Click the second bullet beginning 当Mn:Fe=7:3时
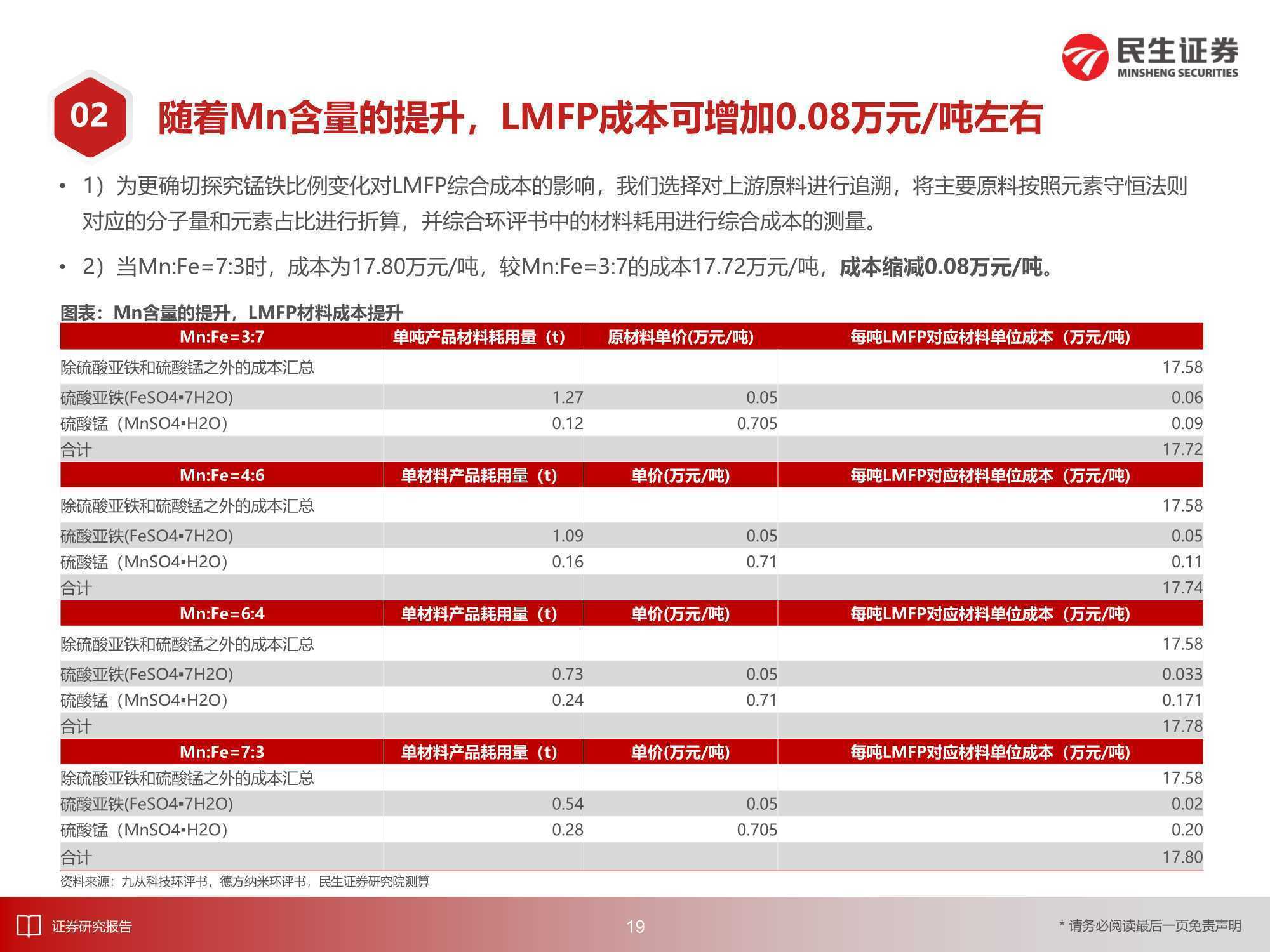Viewport: 1270px width, 952px height. (x=570, y=267)
